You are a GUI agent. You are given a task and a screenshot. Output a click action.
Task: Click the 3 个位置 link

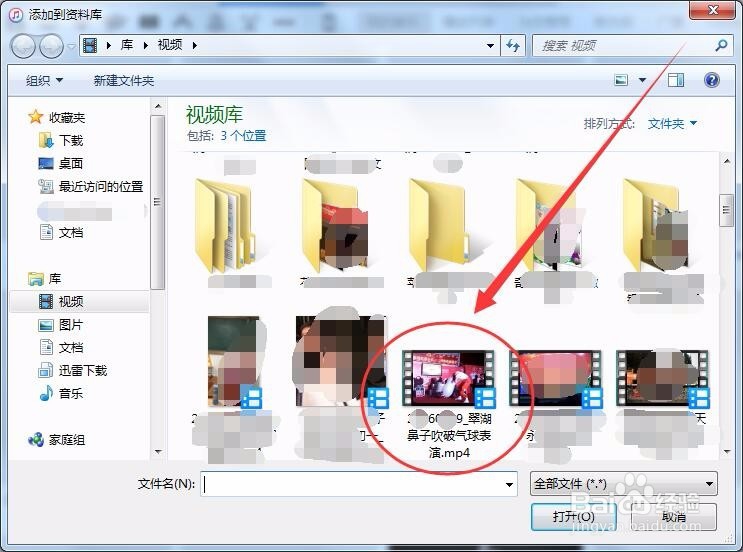click(x=243, y=136)
